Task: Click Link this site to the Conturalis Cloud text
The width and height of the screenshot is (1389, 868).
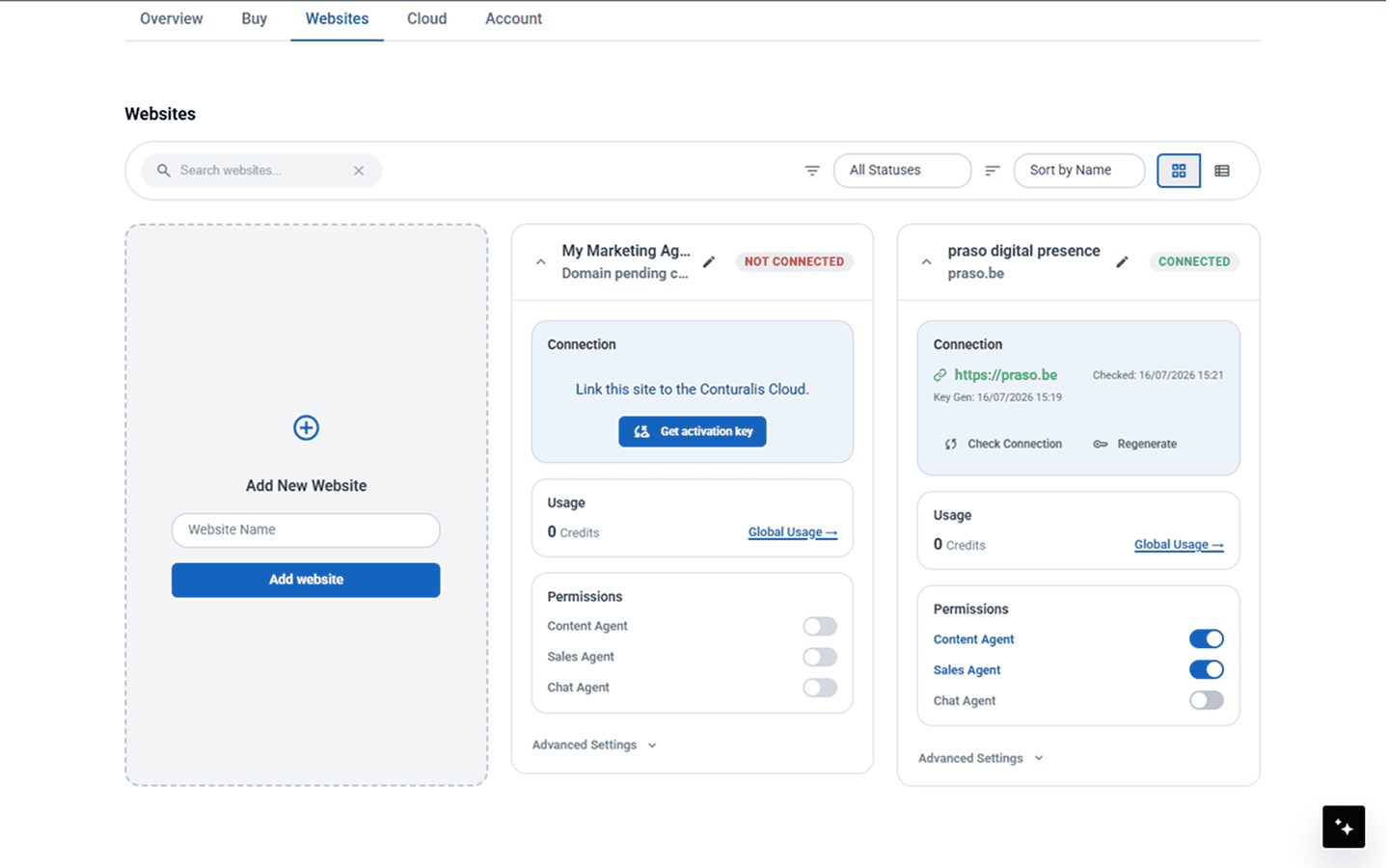Action: (x=693, y=390)
